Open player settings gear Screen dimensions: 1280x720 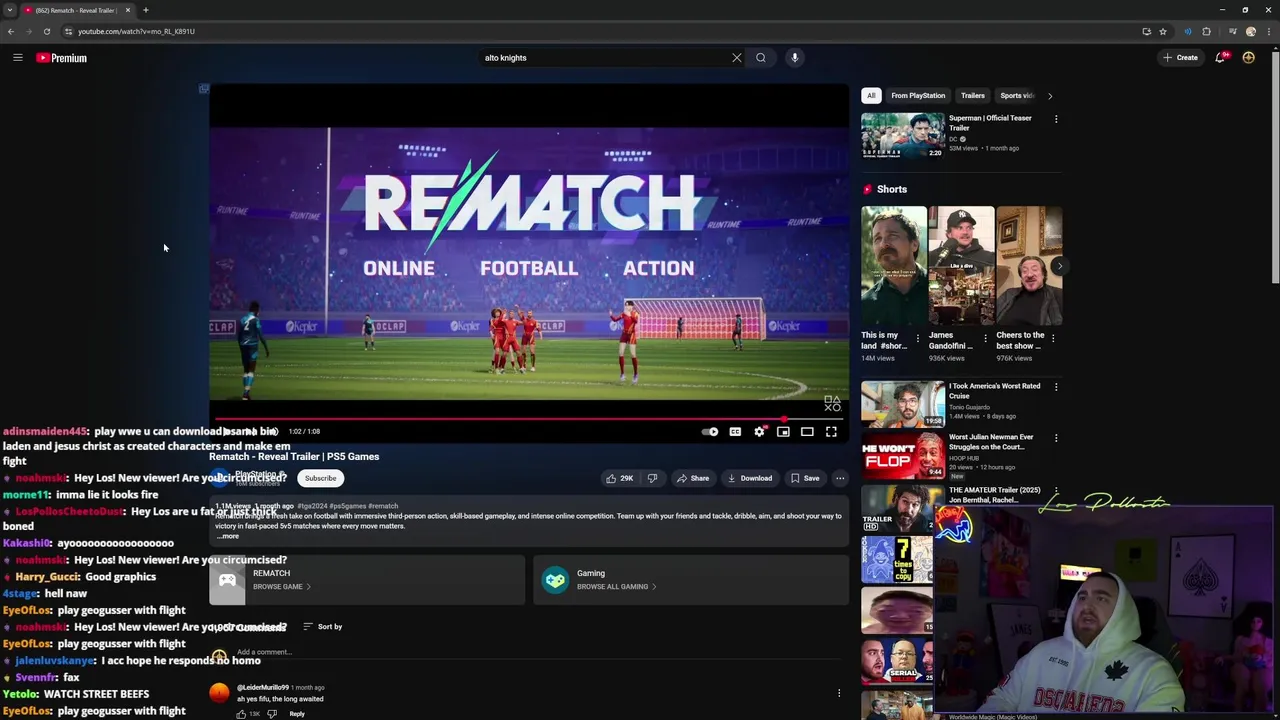pos(759,432)
